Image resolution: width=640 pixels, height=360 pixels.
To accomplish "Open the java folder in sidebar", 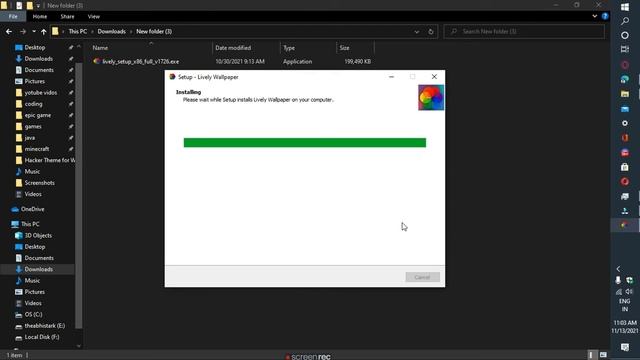I will tap(29, 138).
